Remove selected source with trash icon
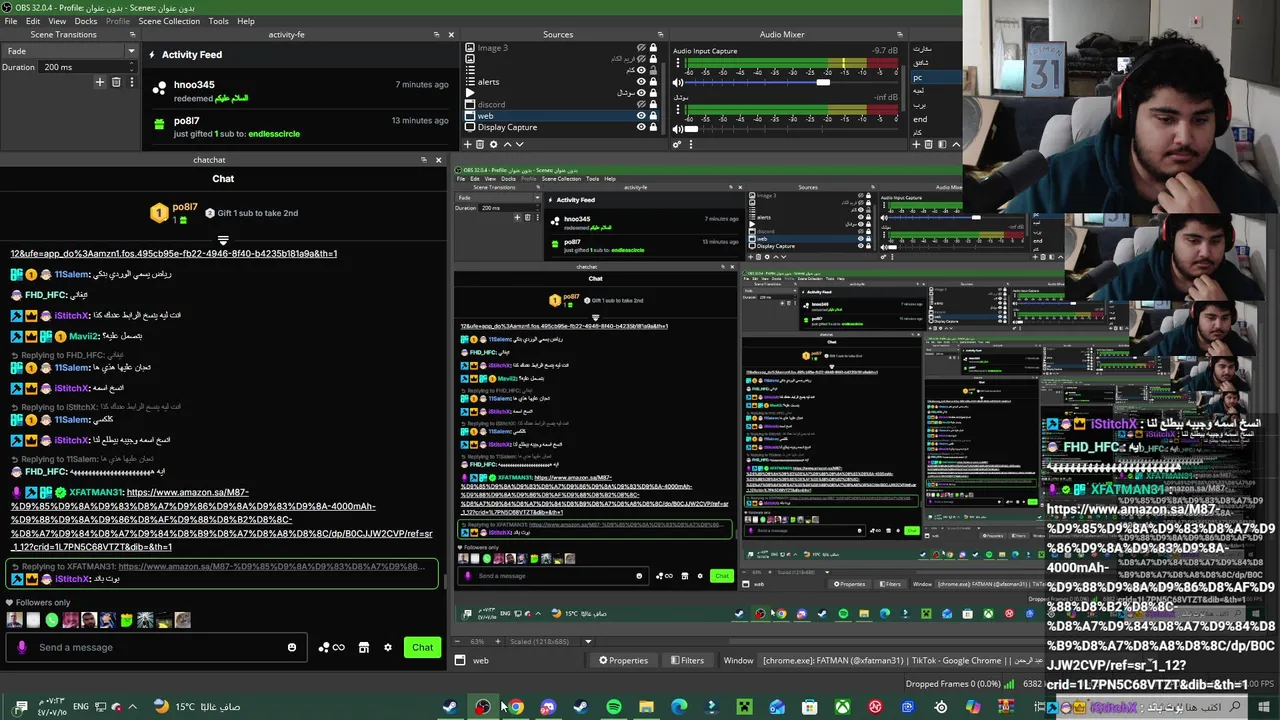1280x720 pixels. 481,144
